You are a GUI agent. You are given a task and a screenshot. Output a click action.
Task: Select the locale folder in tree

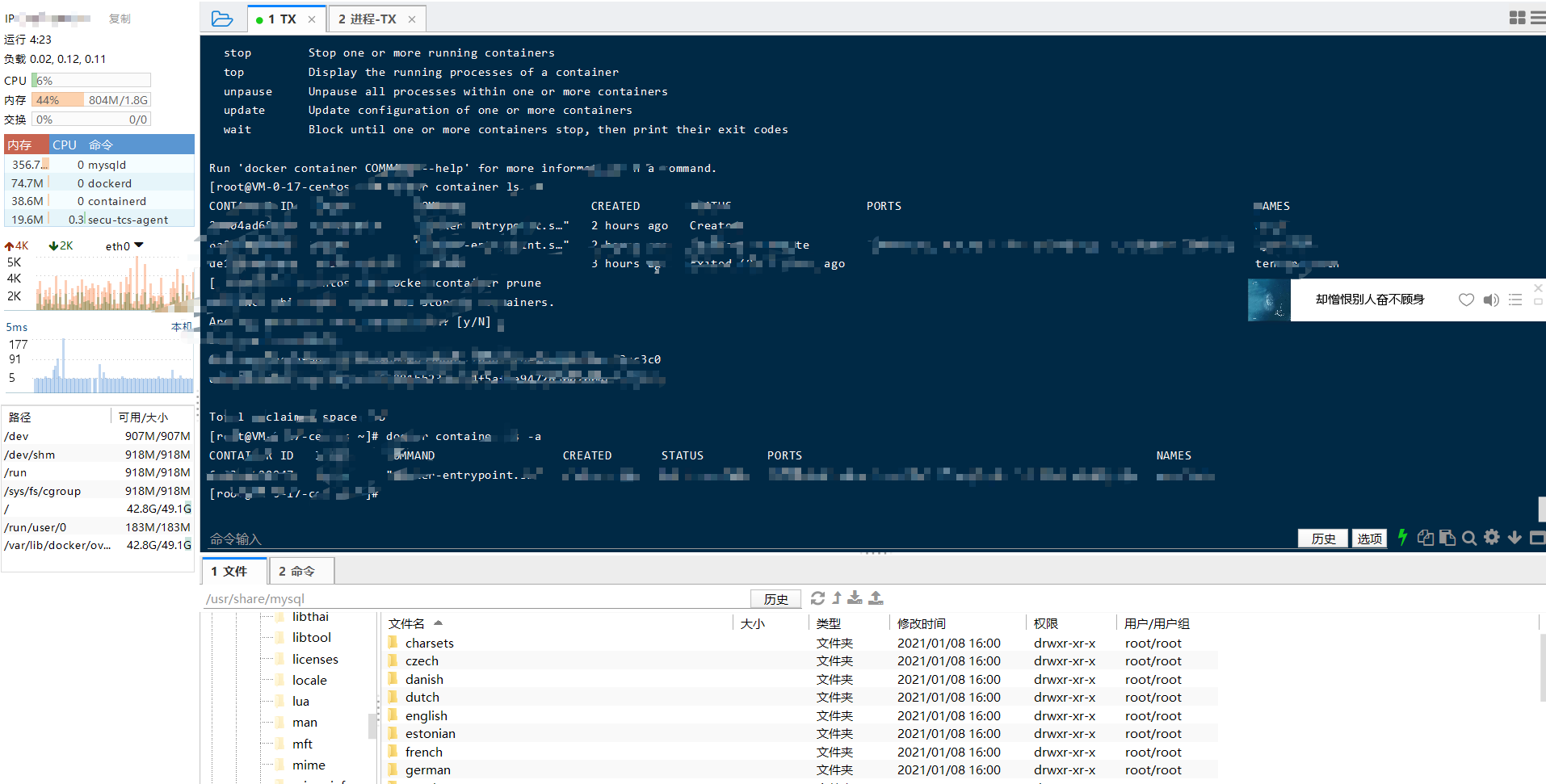[309, 680]
